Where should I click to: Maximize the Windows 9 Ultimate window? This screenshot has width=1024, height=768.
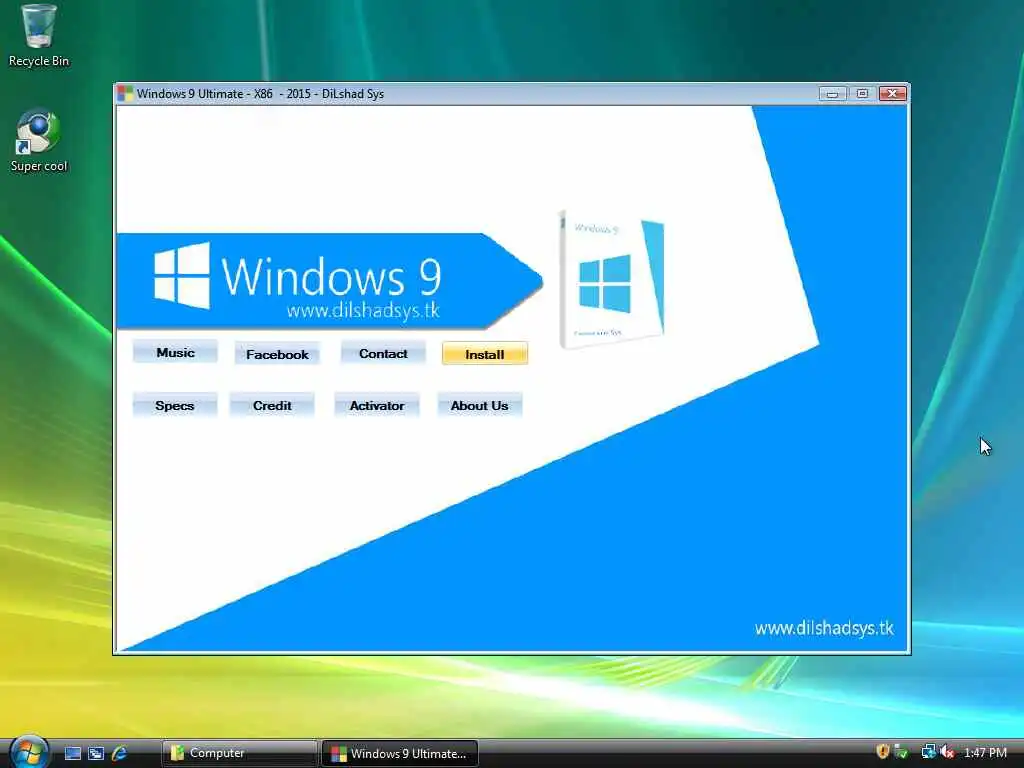(862, 93)
